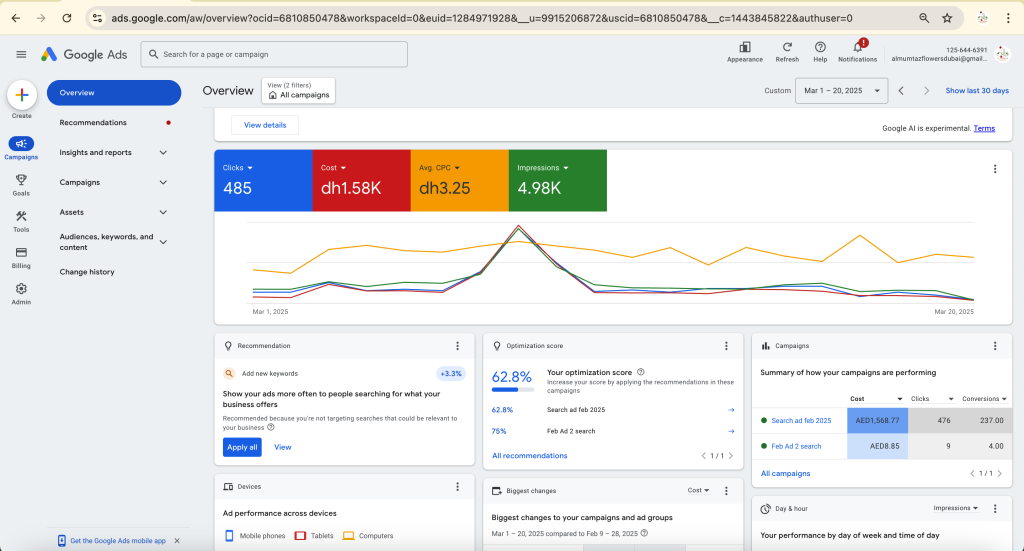
Task: Reload the browser page
Action: (67, 18)
